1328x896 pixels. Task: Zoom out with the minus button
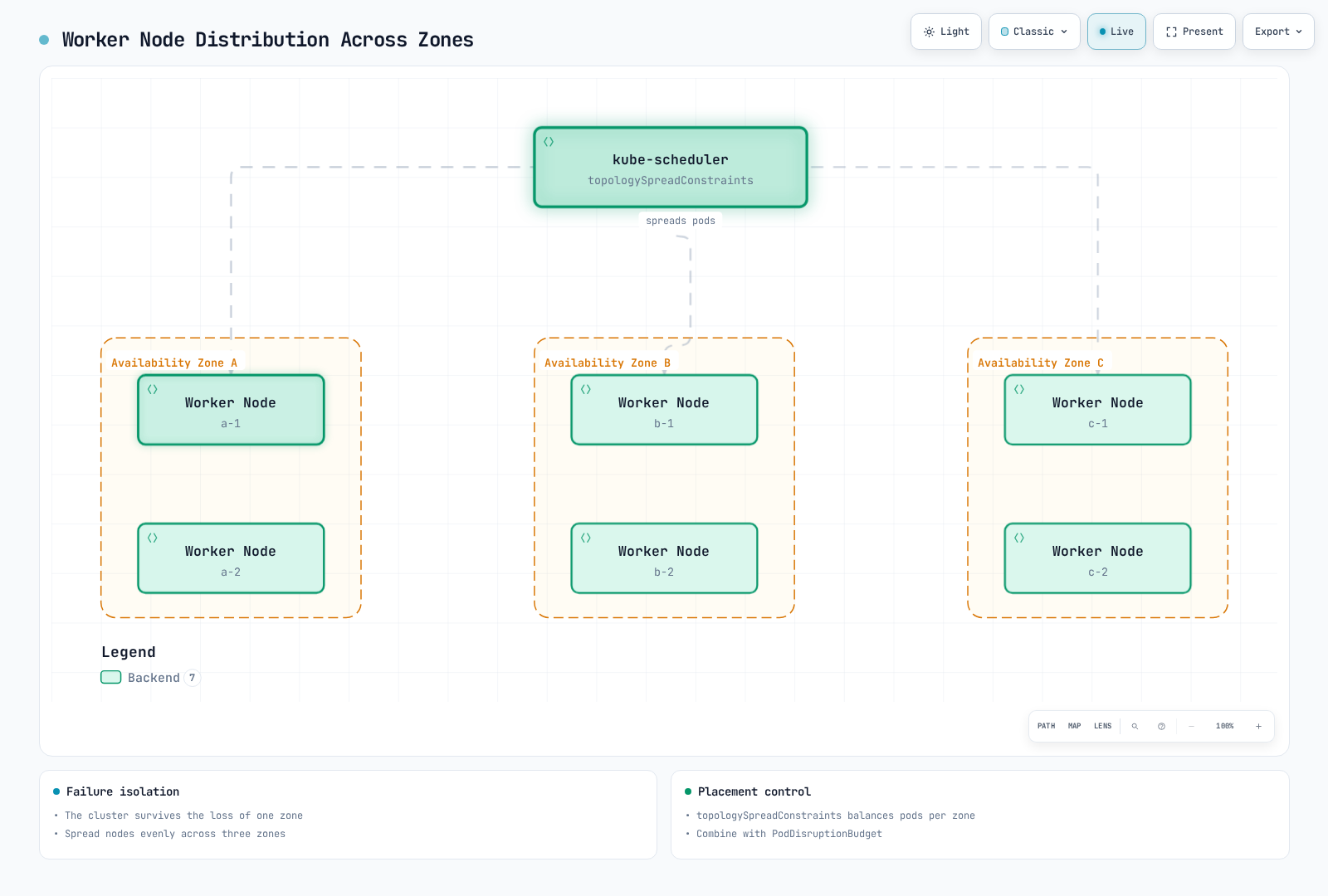pyautogui.click(x=1191, y=726)
